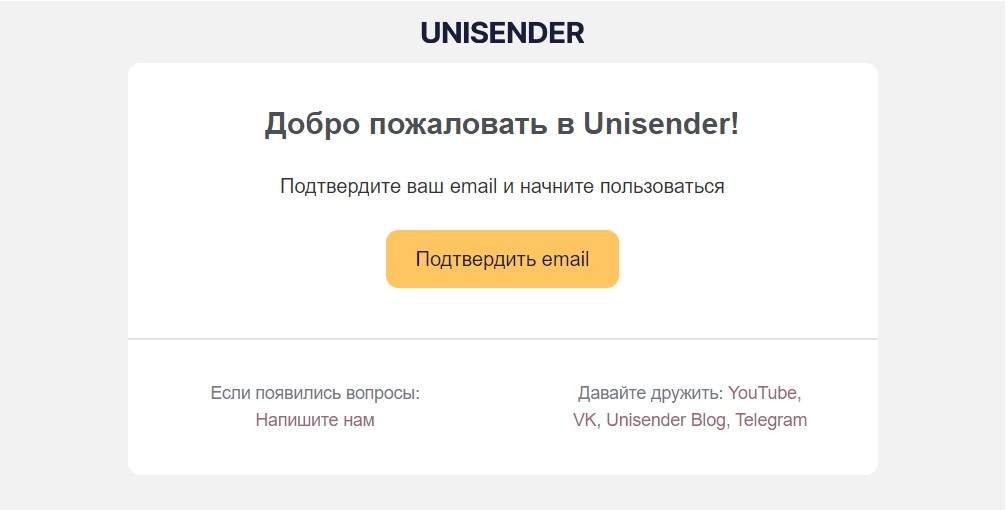This screenshot has height=510, width=1007.
Task: Click the Если появились вопросы: label
Action: (x=315, y=392)
